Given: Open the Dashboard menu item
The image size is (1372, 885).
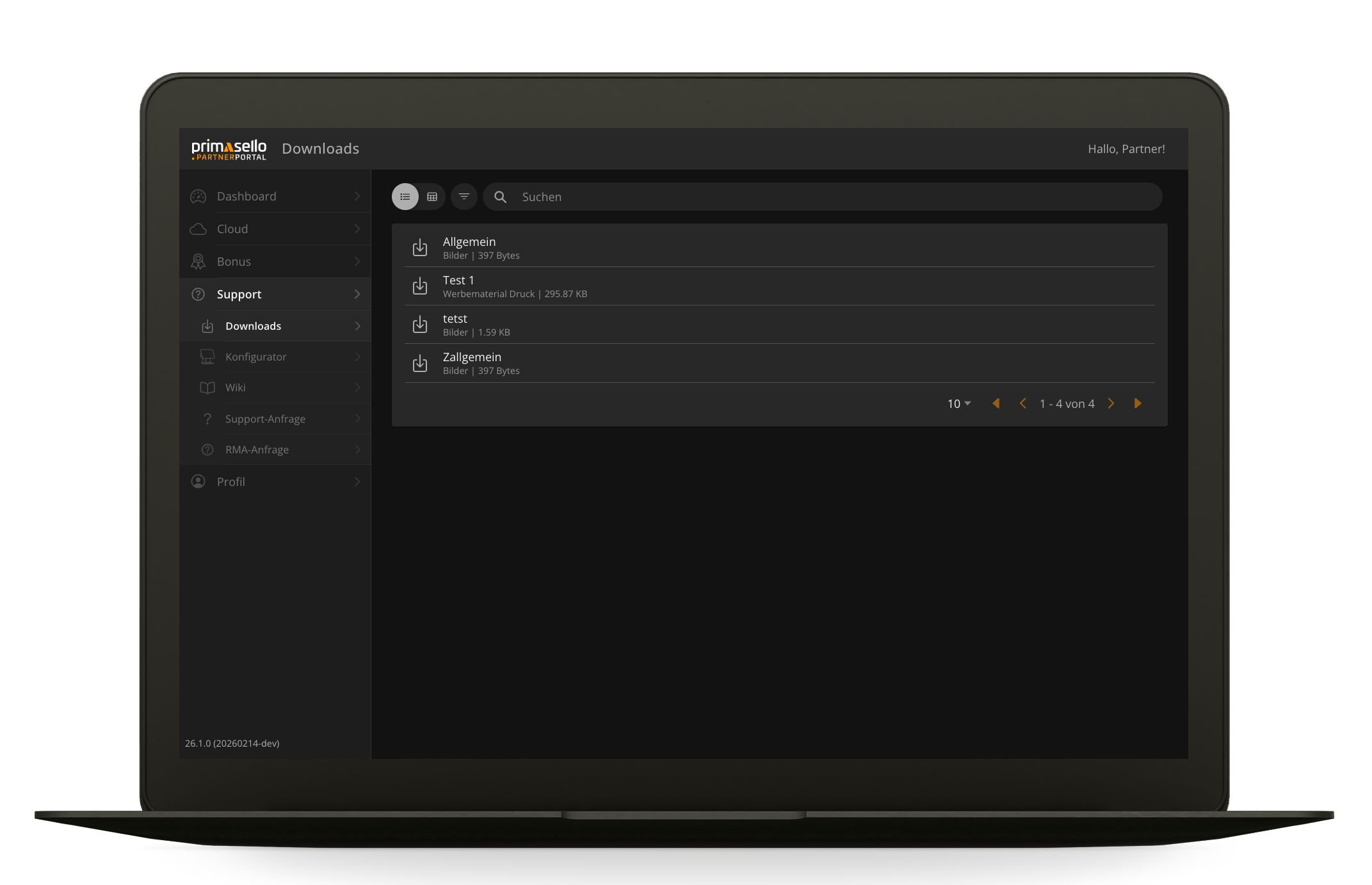Looking at the screenshot, I should (246, 197).
